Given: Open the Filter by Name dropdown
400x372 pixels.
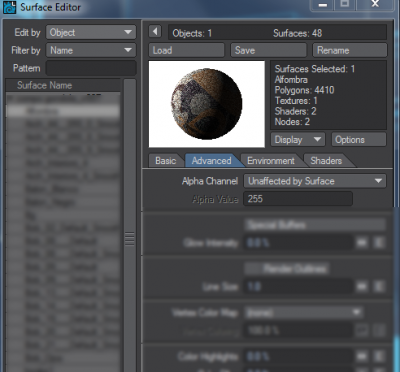Looking at the screenshot, I should 91,50.
